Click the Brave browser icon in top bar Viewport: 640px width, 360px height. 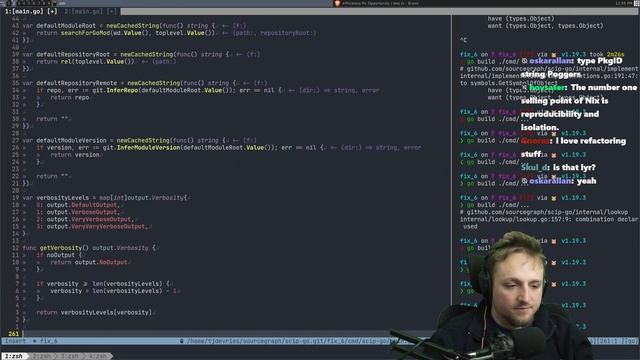click(x=337, y=3)
